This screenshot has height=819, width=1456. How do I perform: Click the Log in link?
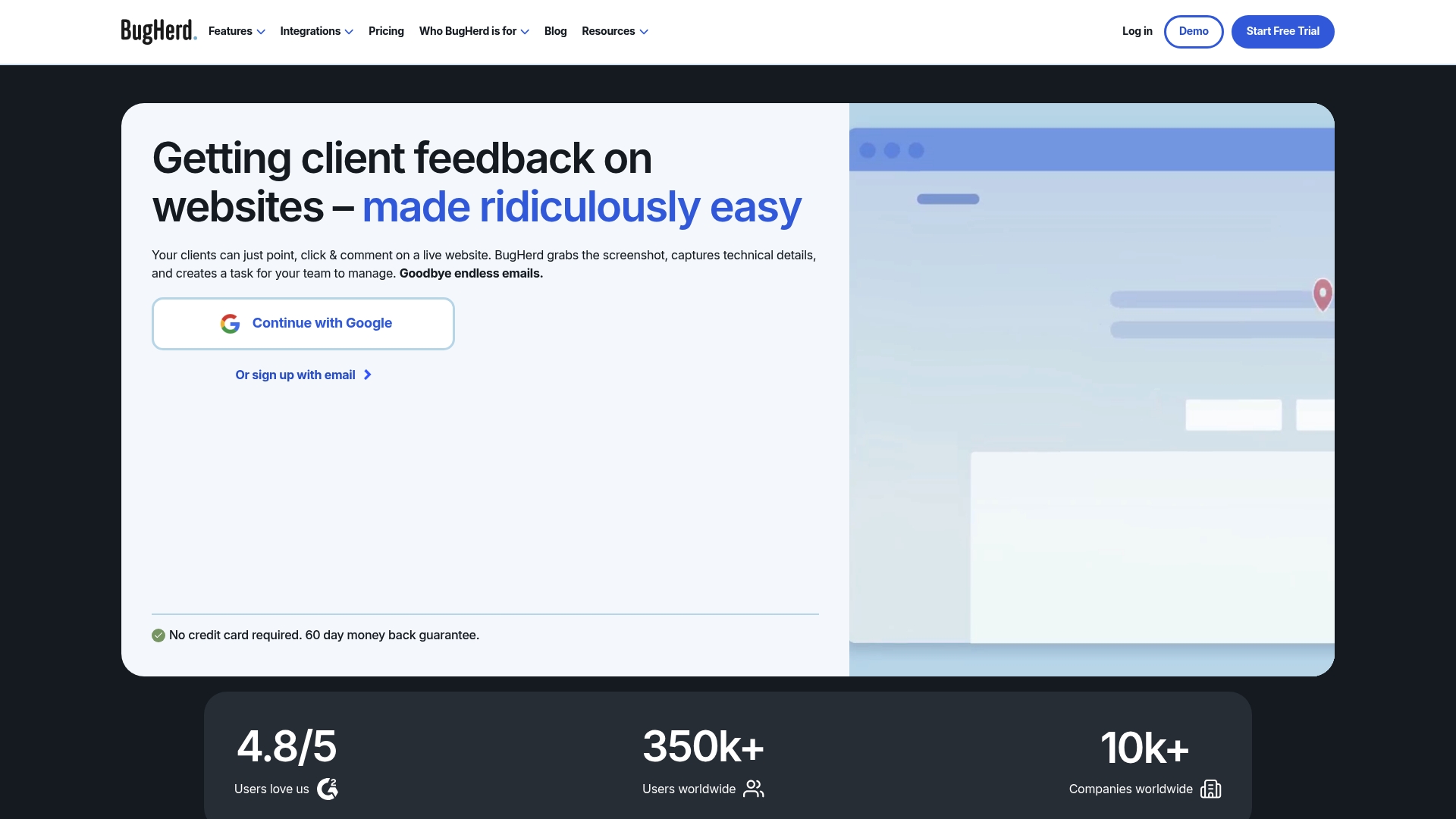1137,31
